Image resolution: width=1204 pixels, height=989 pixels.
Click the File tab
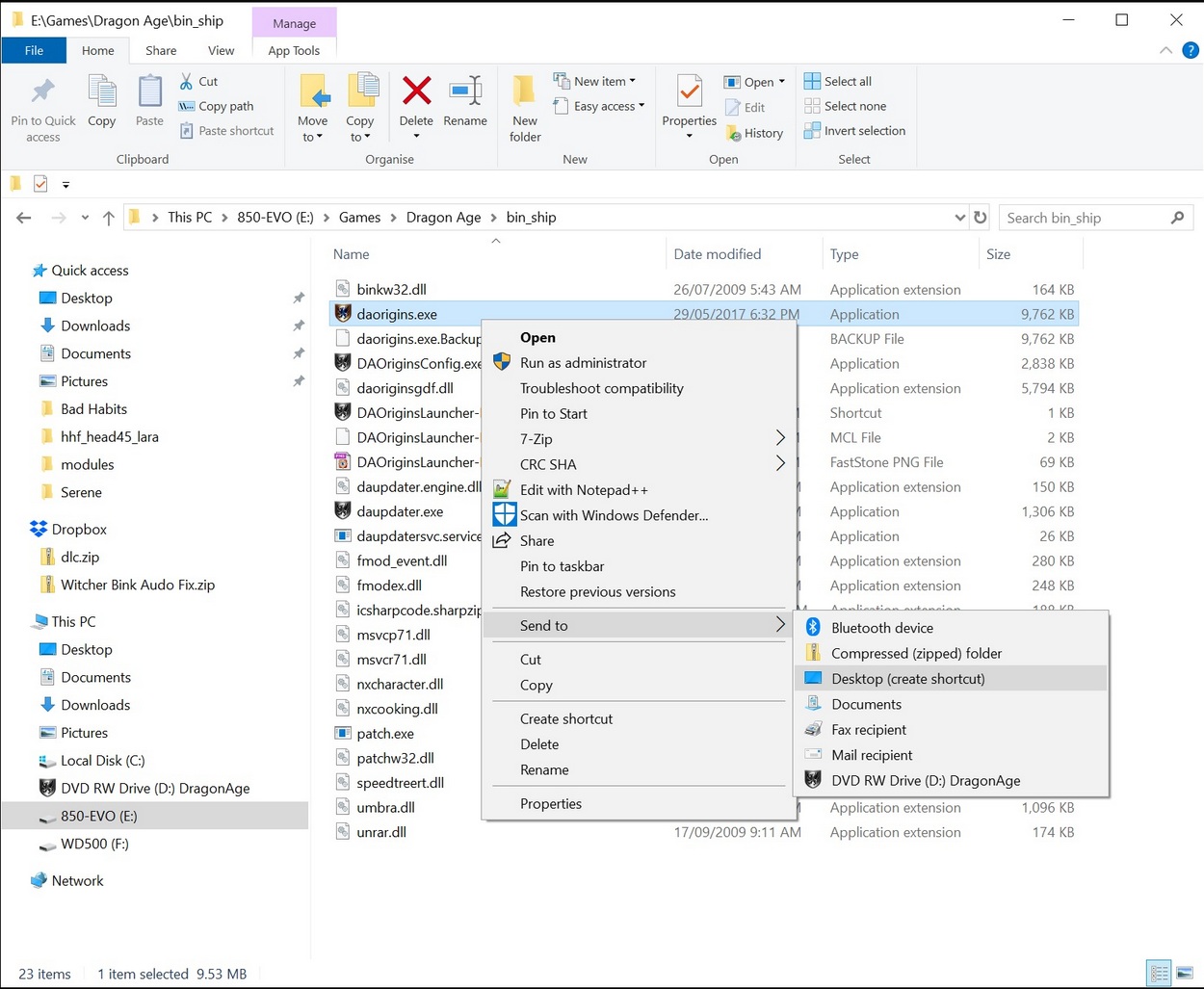(34, 50)
